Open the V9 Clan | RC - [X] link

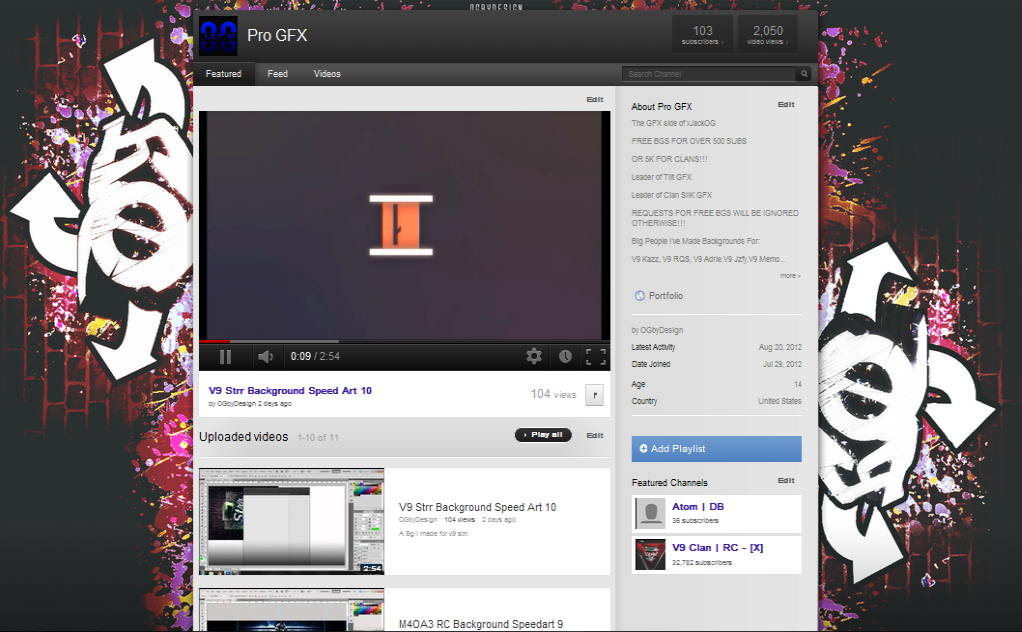tap(718, 547)
